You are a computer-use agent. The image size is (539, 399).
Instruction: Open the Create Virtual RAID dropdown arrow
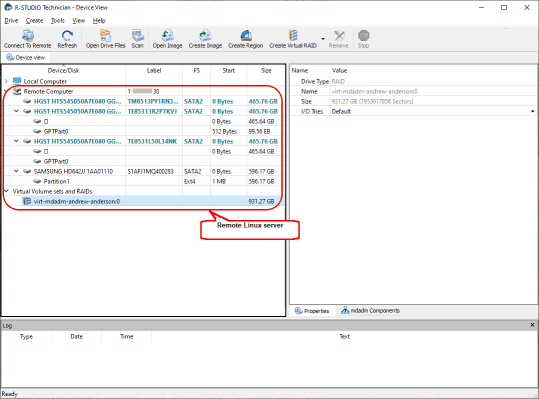[x=323, y=39]
